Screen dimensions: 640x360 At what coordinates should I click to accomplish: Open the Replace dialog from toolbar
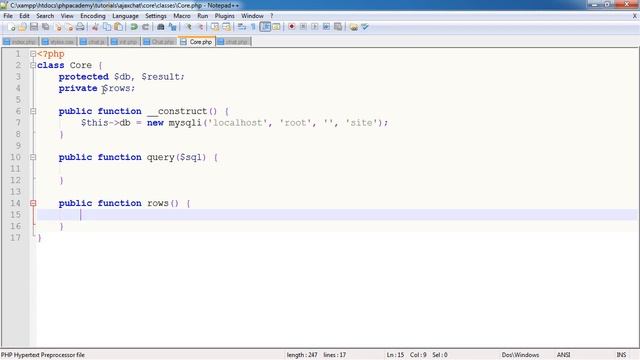coord(172,27)
